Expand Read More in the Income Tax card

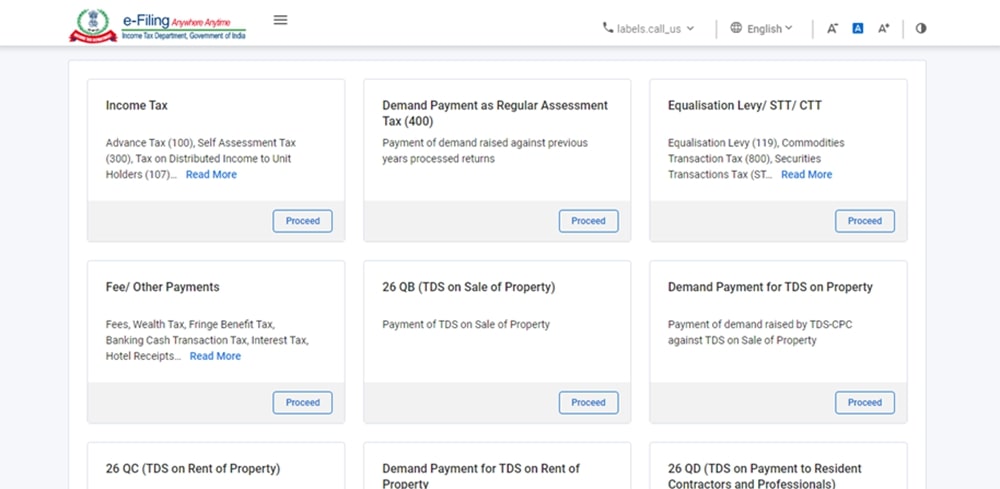coord(211,175)
